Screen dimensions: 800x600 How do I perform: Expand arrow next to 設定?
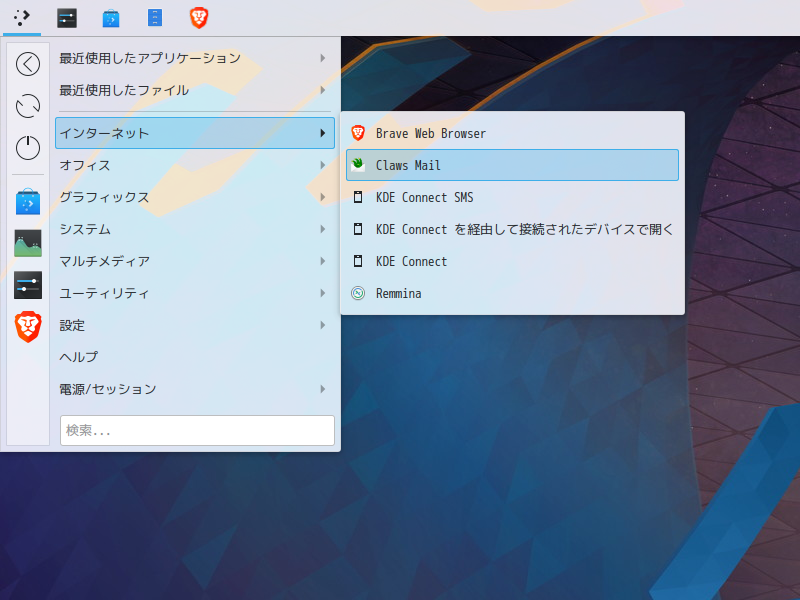click(322, 325)
